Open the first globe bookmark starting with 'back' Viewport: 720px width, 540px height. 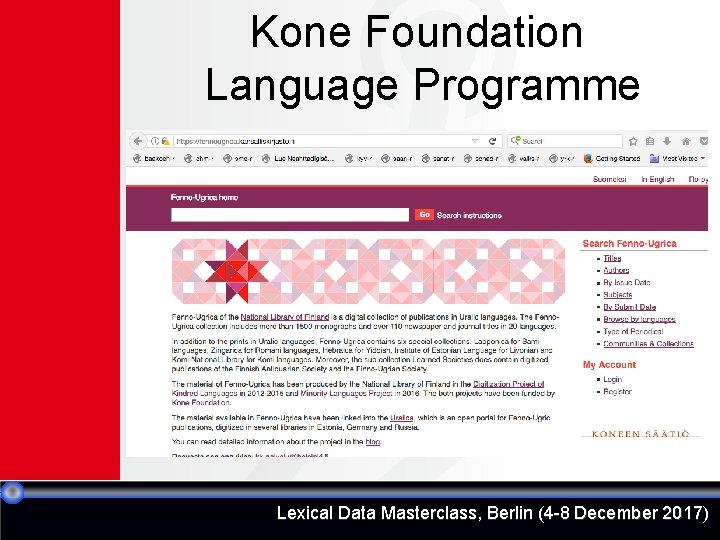click(153, 158)
